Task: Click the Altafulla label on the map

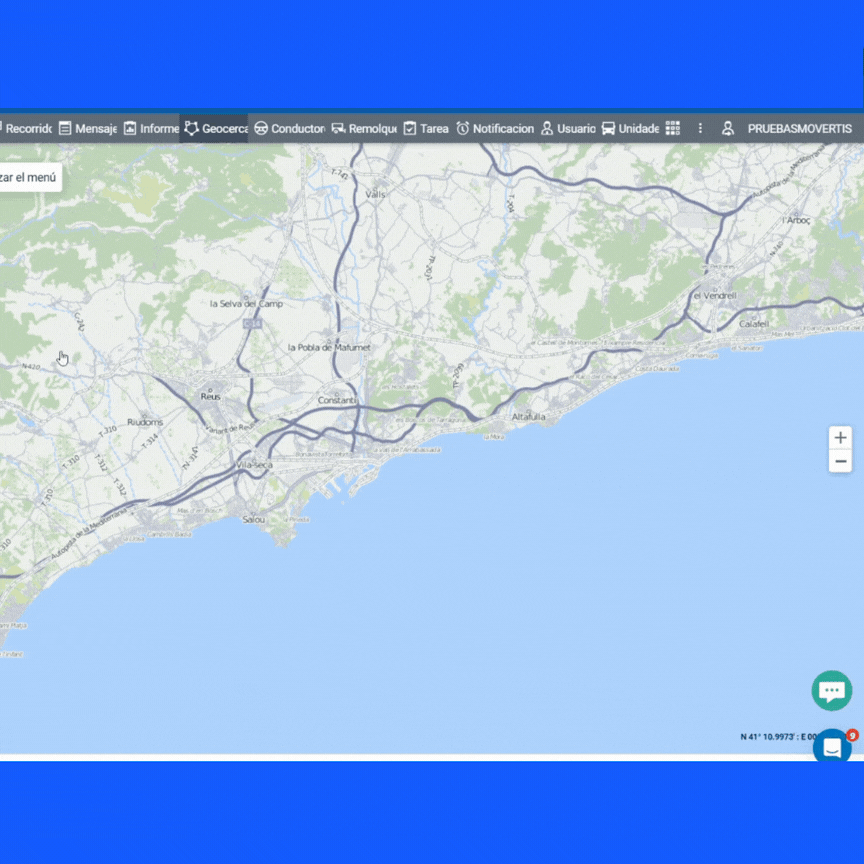Action: 528,417
